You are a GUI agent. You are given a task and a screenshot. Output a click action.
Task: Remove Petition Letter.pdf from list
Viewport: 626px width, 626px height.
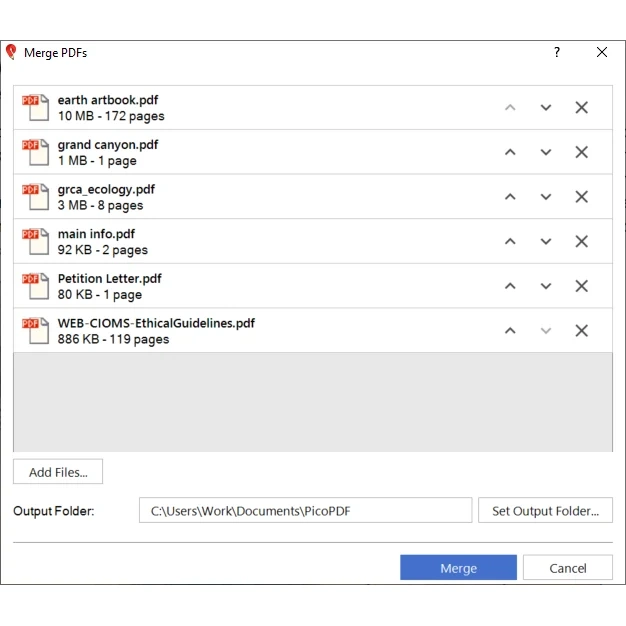pos(581,286)
